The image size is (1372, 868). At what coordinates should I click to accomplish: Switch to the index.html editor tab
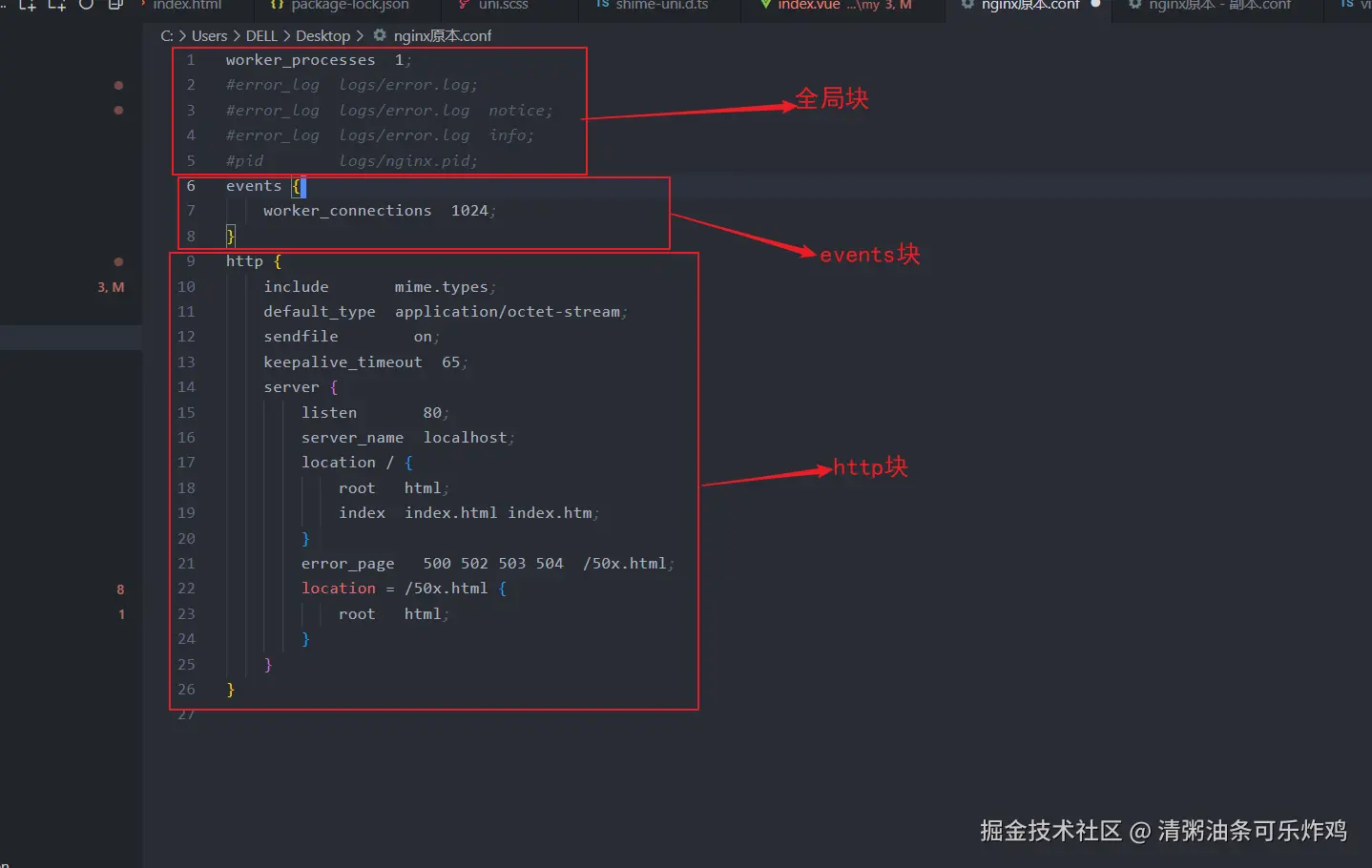tap(187, 6)
